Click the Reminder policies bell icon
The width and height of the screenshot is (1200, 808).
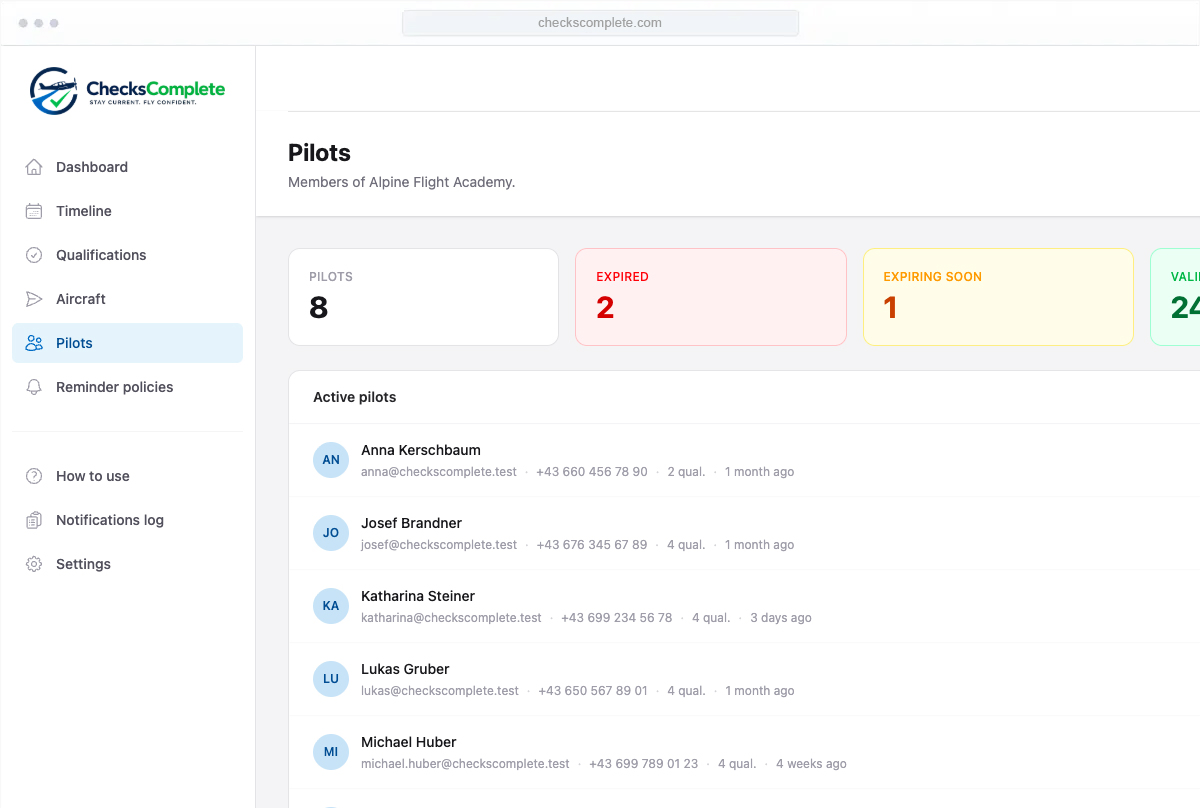pos(34,387)
